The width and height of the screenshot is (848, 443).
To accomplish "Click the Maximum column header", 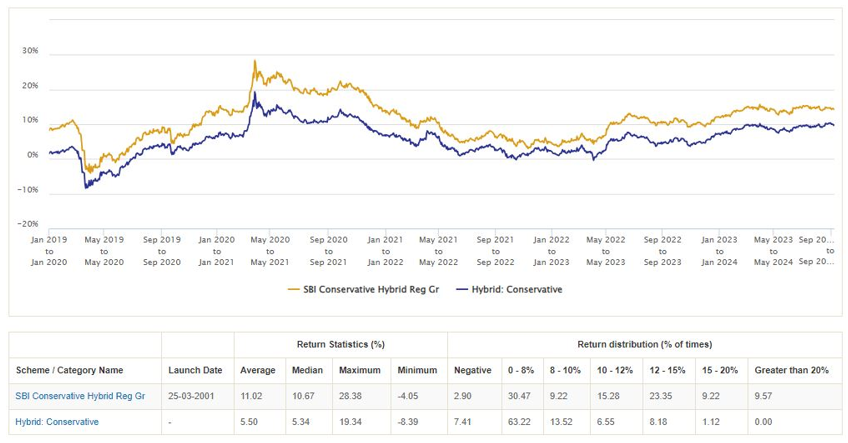I will [360, 371].
